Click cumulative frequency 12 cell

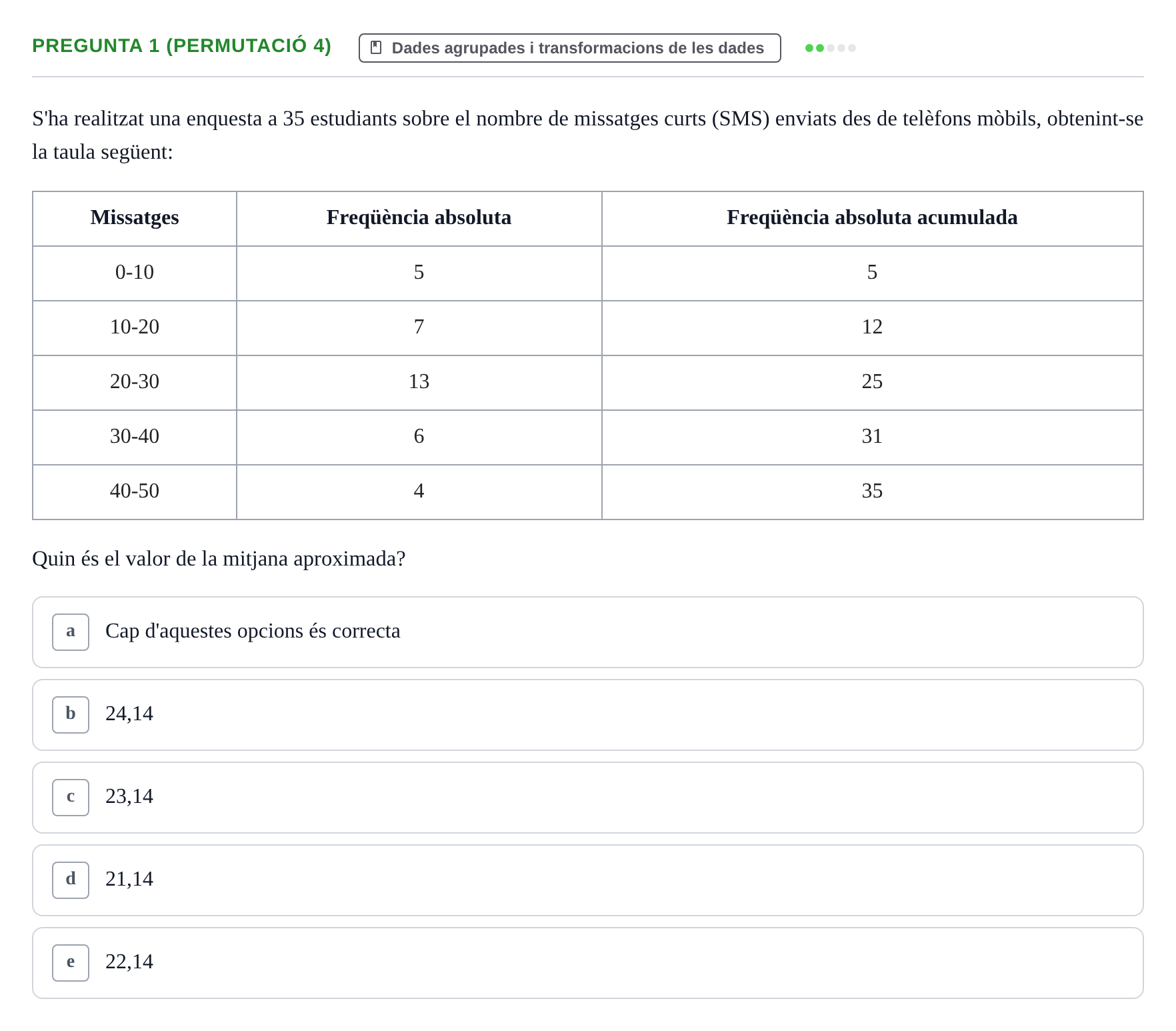873,328
